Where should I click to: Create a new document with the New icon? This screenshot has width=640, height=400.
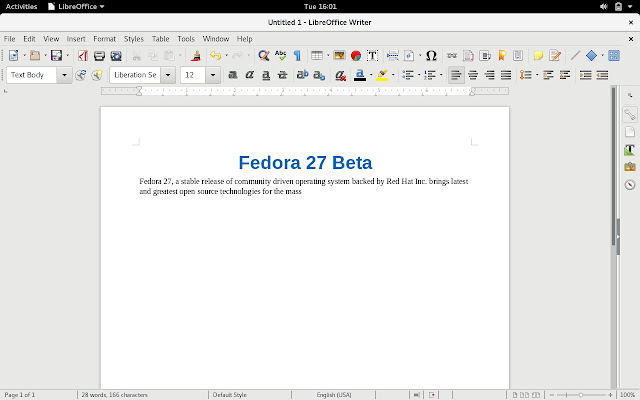(13, 55)
